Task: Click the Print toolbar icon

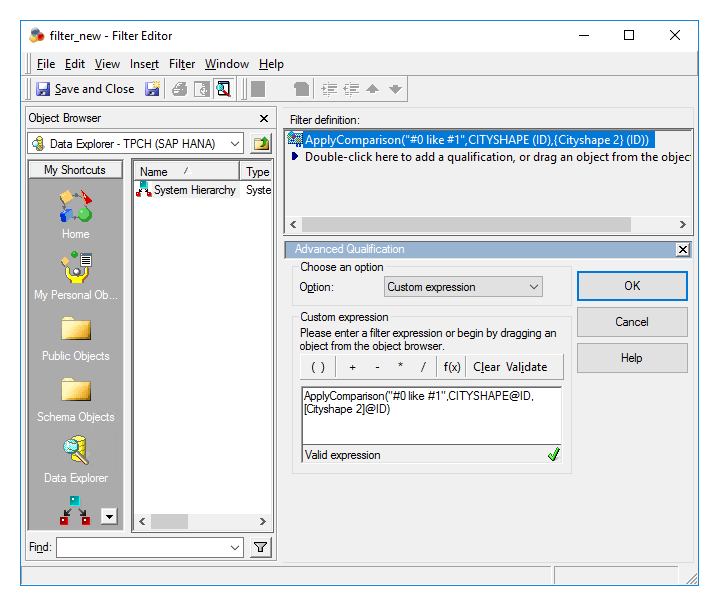Action: (x=180, y=89)
